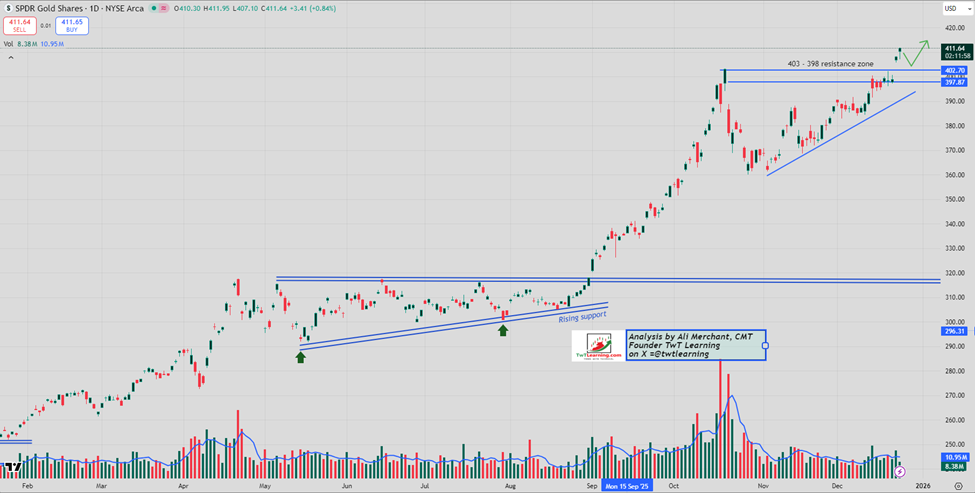
Task: Click the BUY 411.65 button
Action: tap(71, 25)
